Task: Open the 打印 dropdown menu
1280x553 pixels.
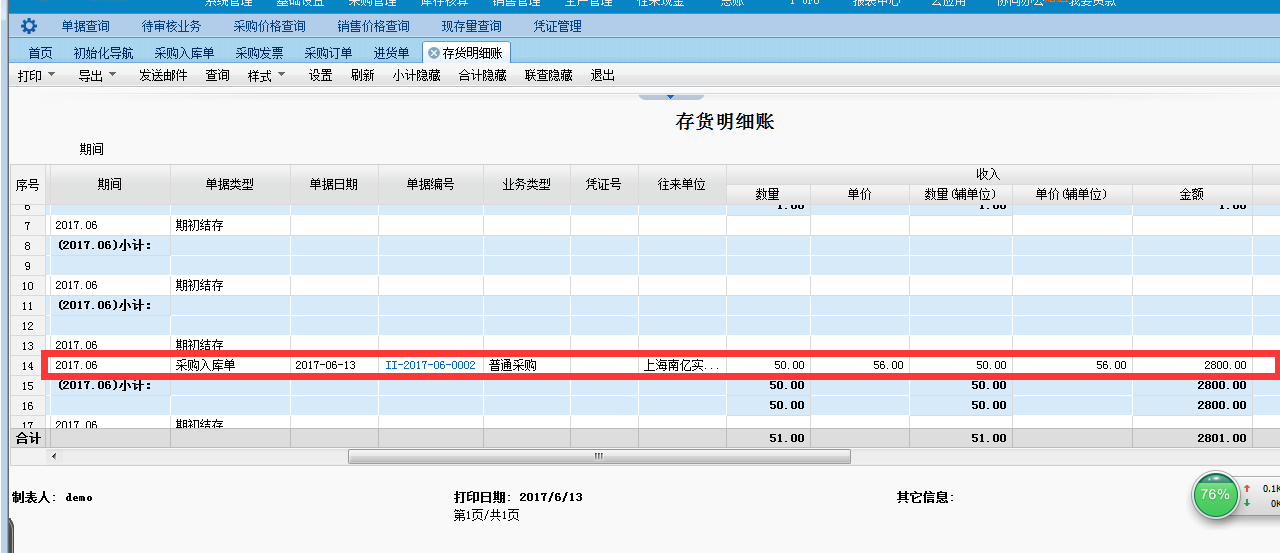Action: coord(37,76)
